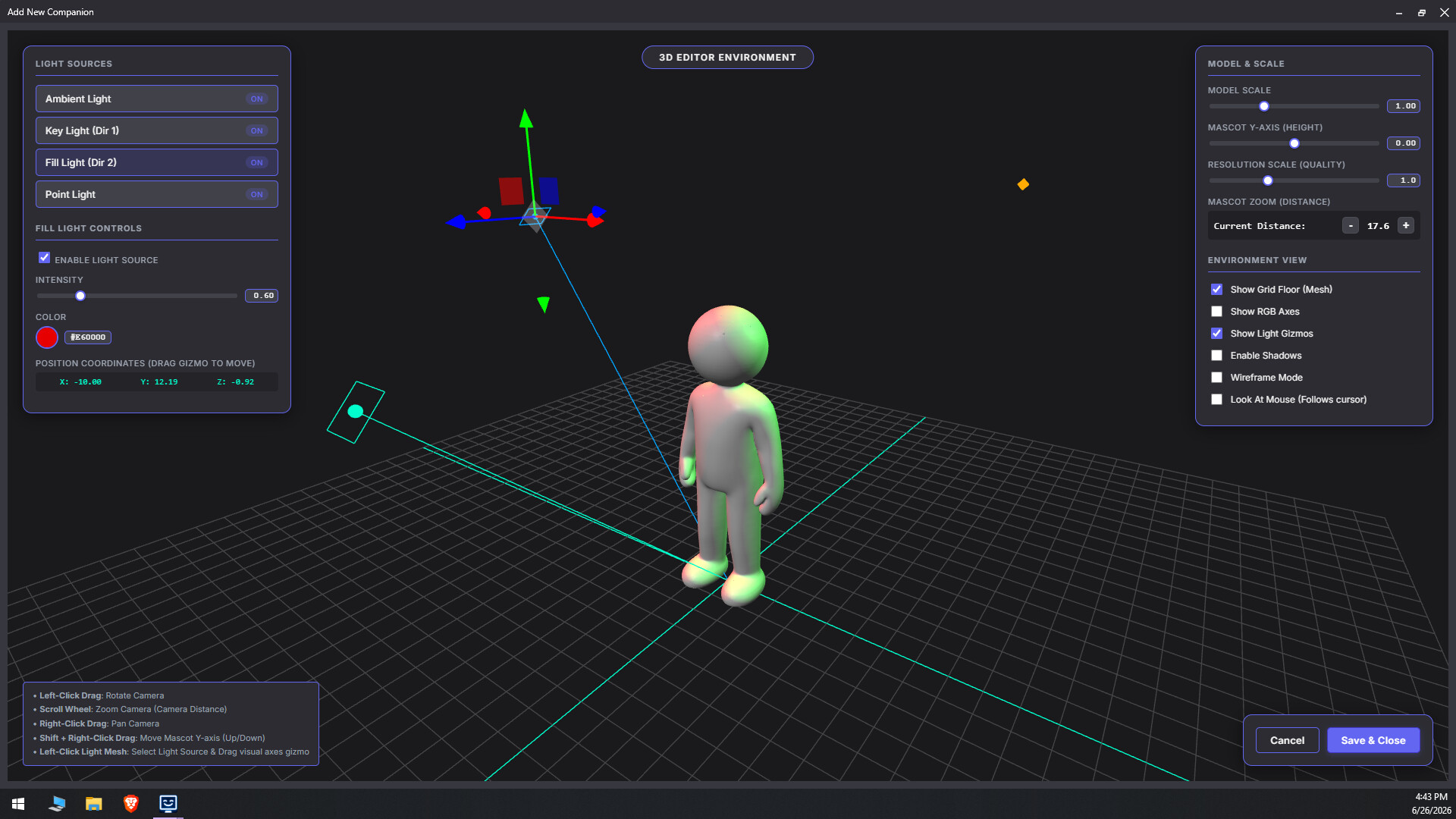Click the companion app taskbar icon
Screen dimensions: 1456x819
[x=168, y=804]
